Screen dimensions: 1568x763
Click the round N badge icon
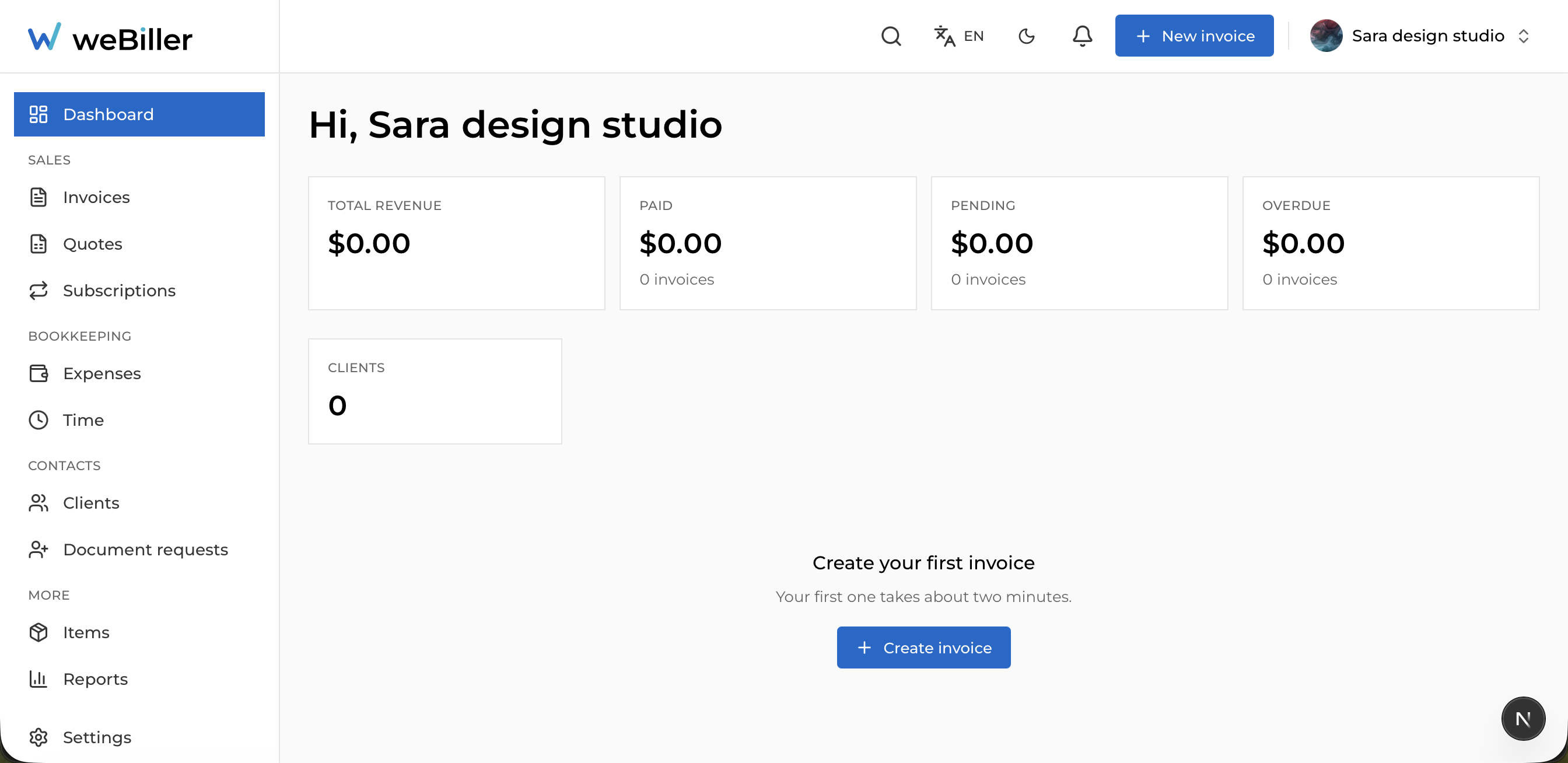[x=1523, y=719]
